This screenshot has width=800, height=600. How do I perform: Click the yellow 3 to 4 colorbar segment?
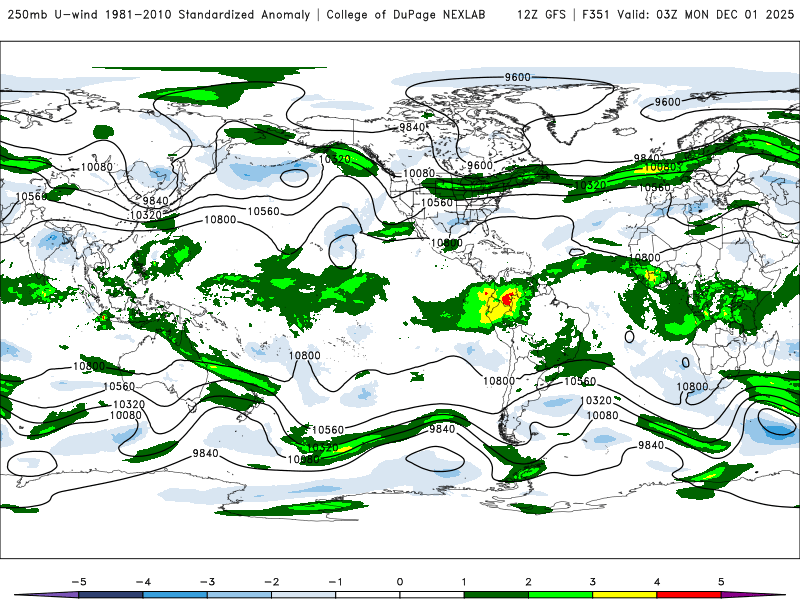tap(624, 595)
